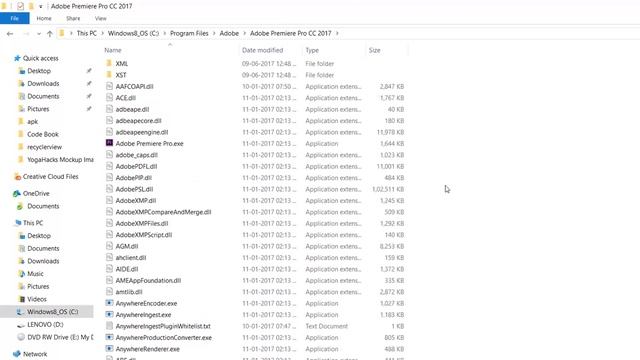Open Code Book folder in sidebar
Viewport: 640px width, 360px height.
coord(42,134)
